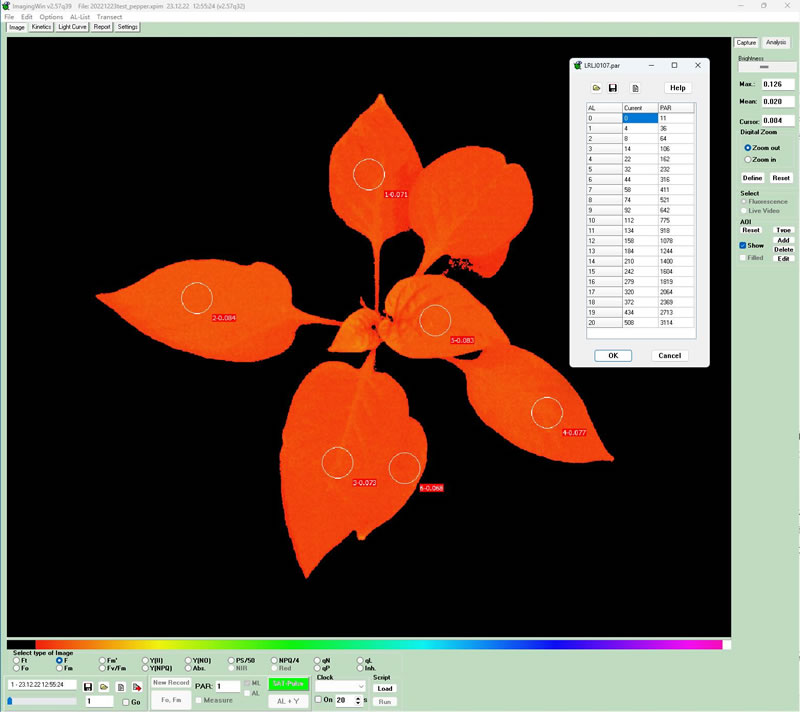Click the document icon in PAR dialog toolbar
Screen dimensions: 800x712
[635, 88]
